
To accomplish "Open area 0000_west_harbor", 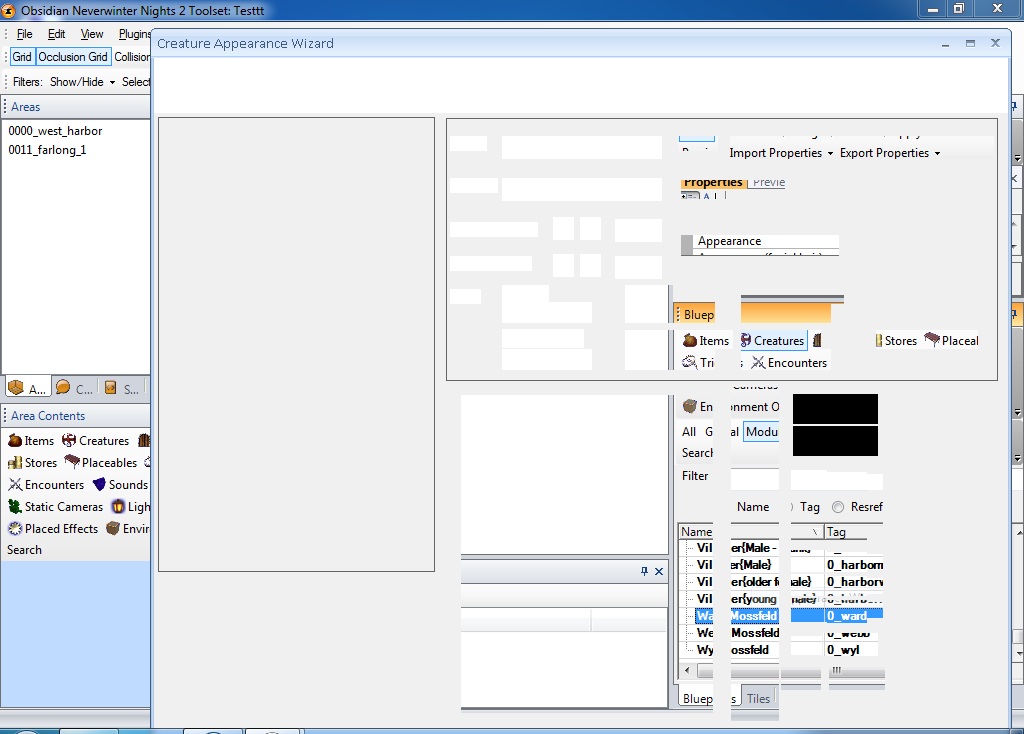I will (56, 131).
